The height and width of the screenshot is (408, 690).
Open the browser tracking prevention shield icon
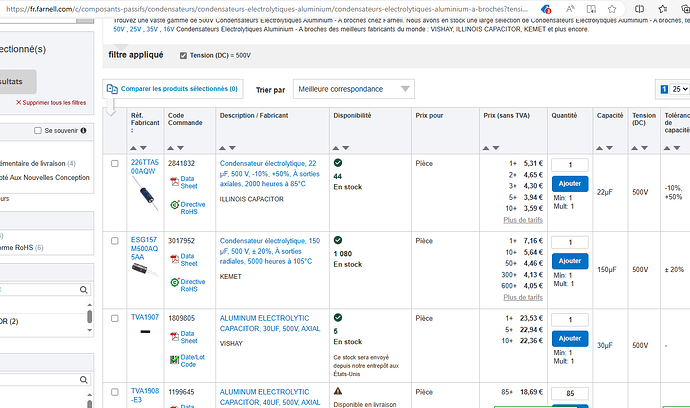pos(546,9)
